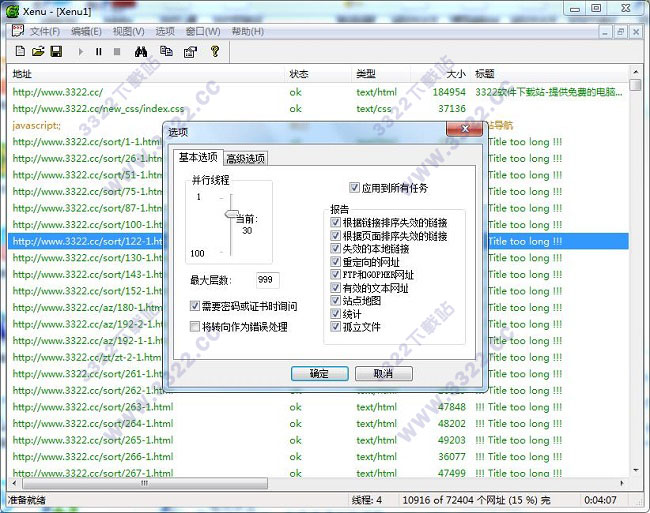Click the horizontal scrollbar thumb

[145, 483]
